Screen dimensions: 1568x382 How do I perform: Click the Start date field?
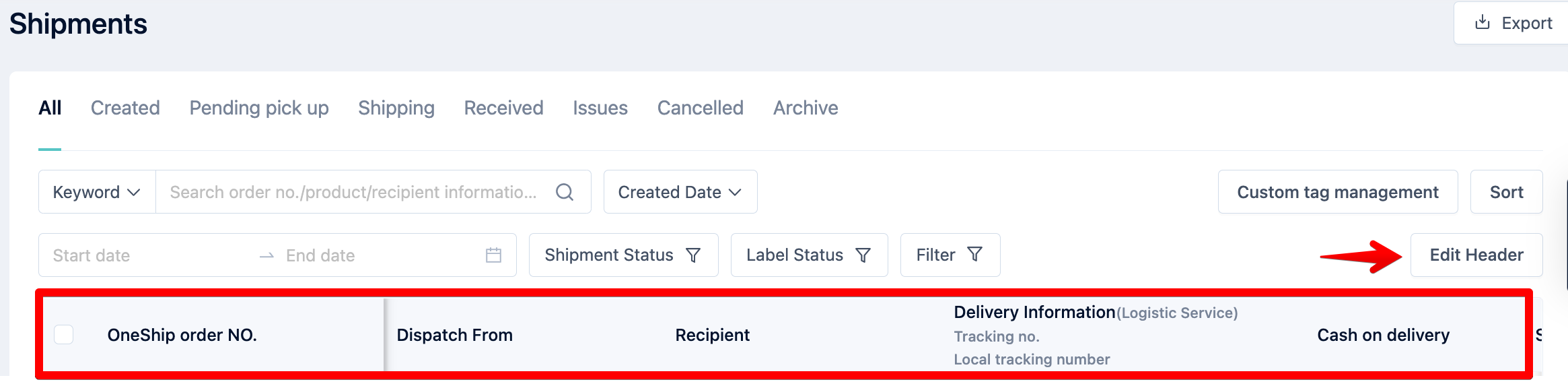click(148, 255)
